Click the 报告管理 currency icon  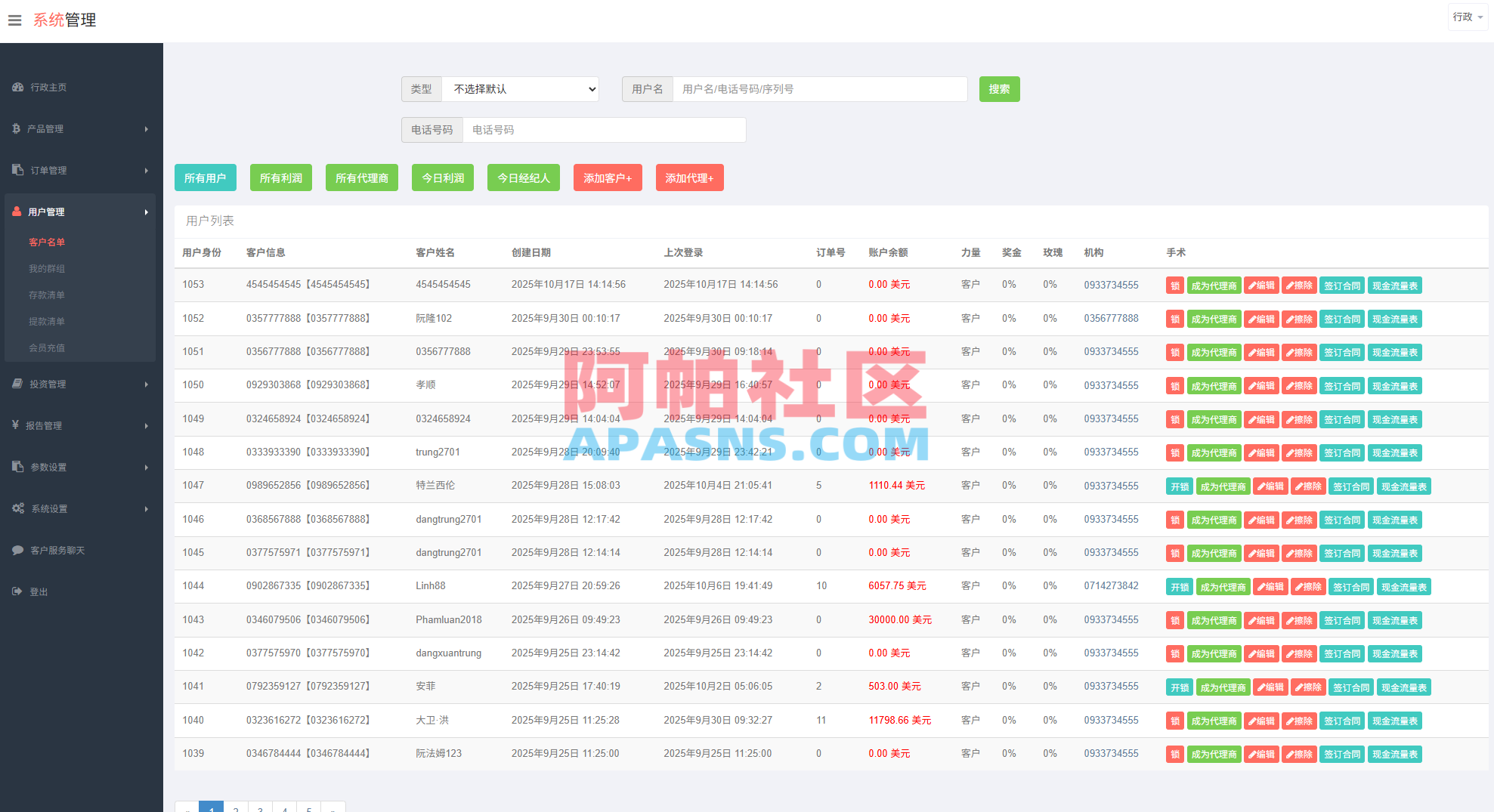pyautogui.click(x=17, y=425)
